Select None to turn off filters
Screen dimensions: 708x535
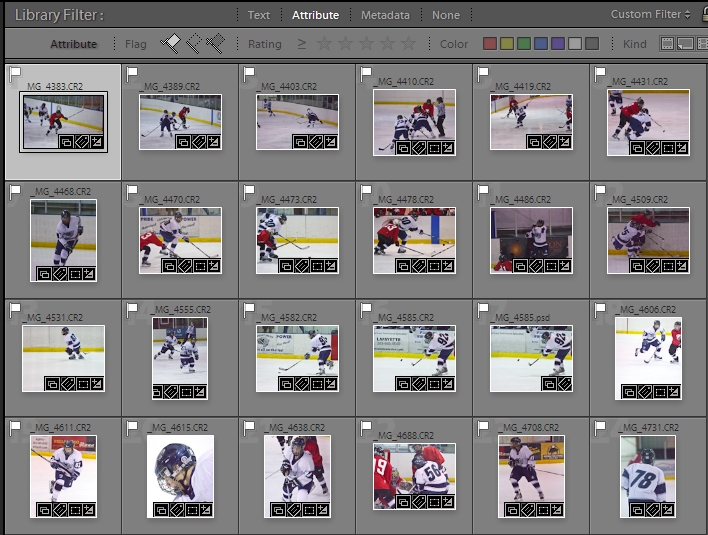[x=446, y=15]
